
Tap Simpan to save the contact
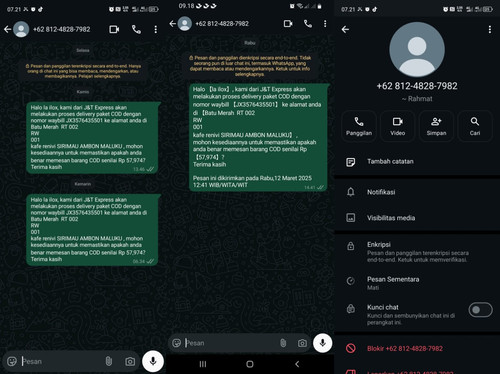click(436, 126)
